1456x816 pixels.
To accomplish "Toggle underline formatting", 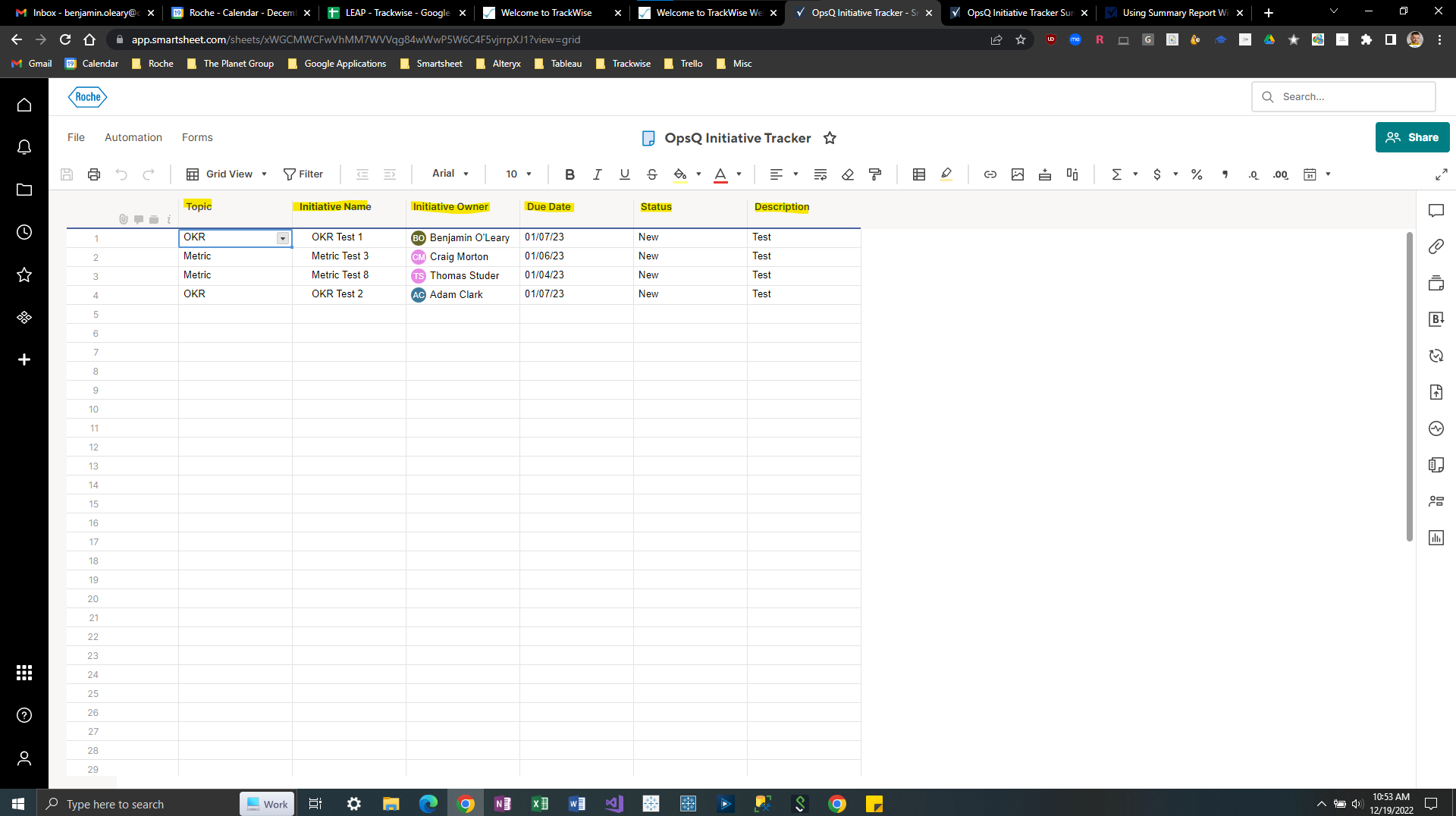I will click(624, 174).
